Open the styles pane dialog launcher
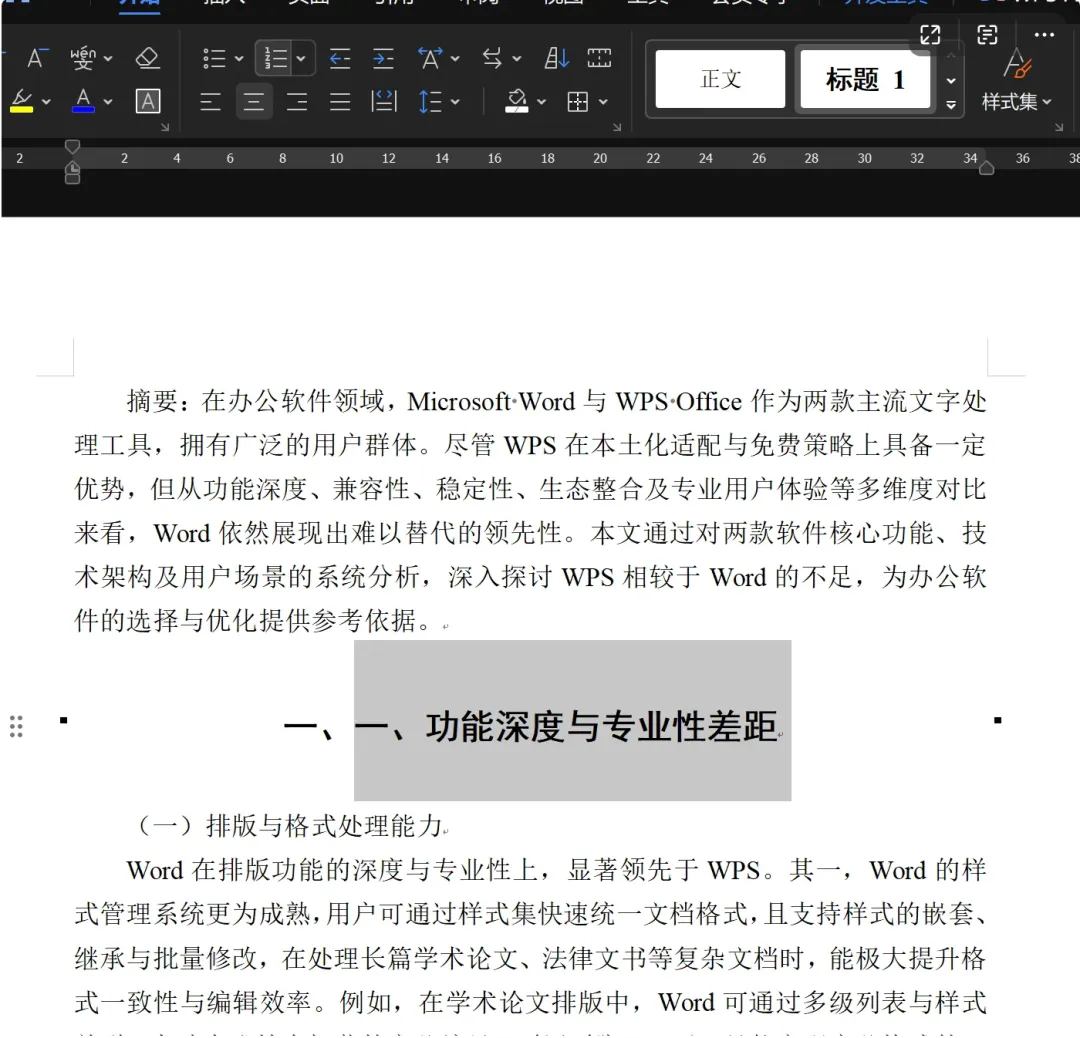 coord(1059,127)
